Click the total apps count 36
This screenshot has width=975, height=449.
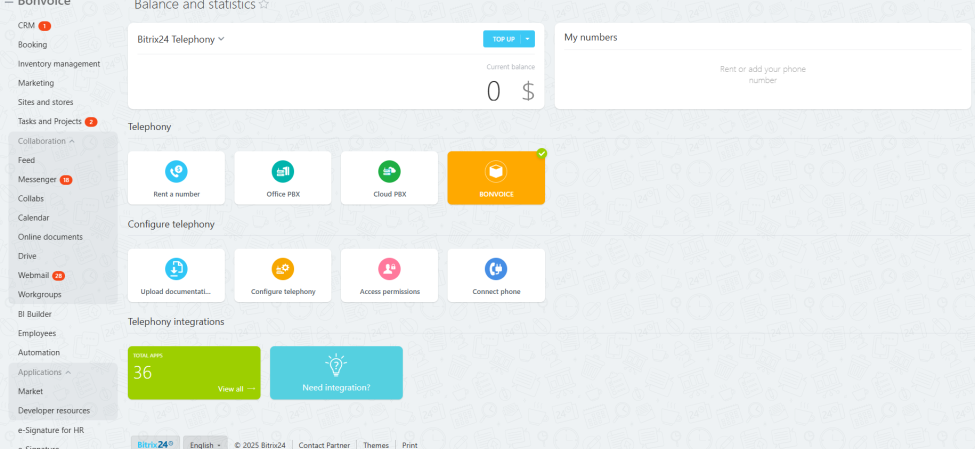click(x=142, y=373)
